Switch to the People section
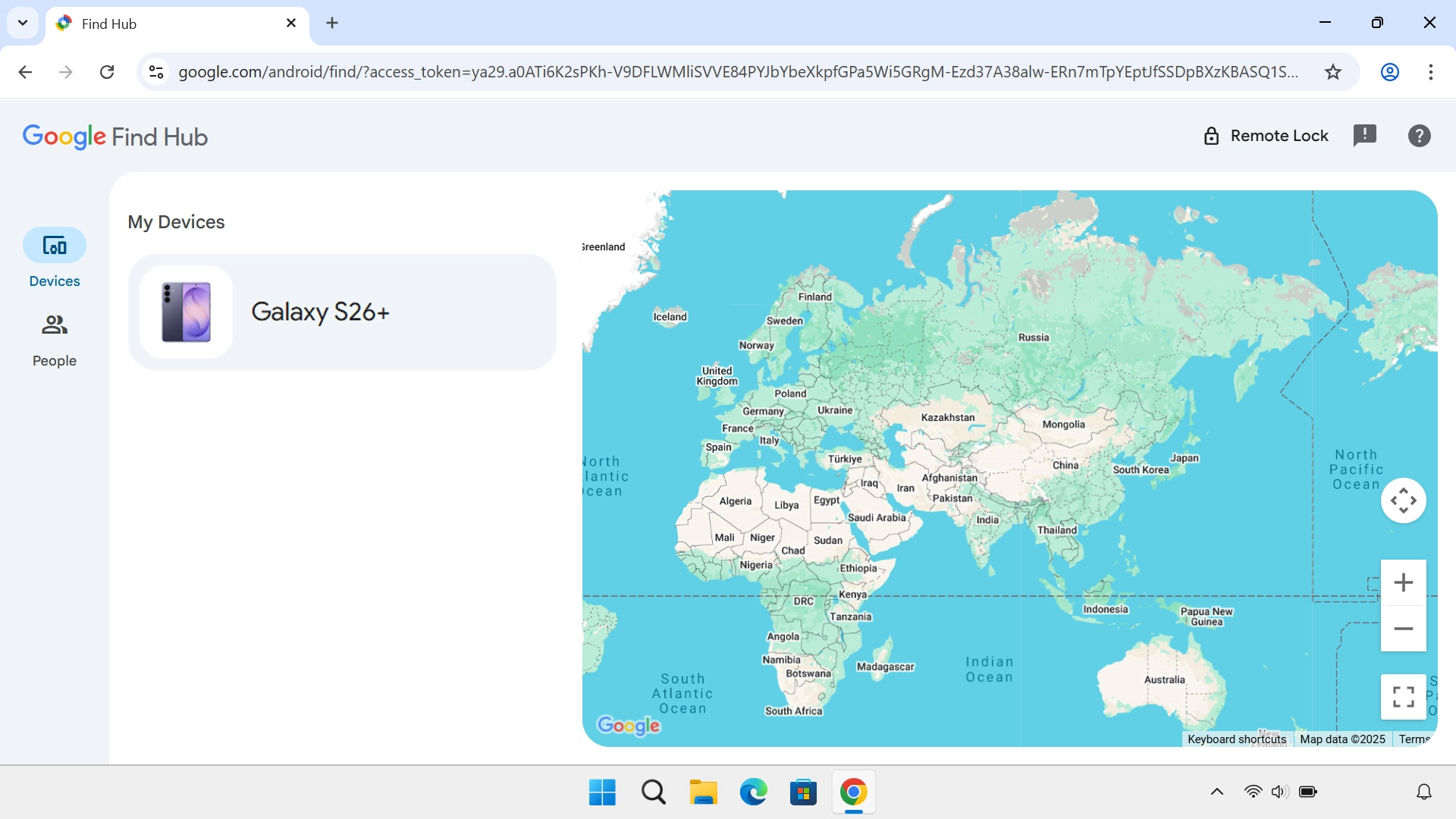 [x=54, y=339]
